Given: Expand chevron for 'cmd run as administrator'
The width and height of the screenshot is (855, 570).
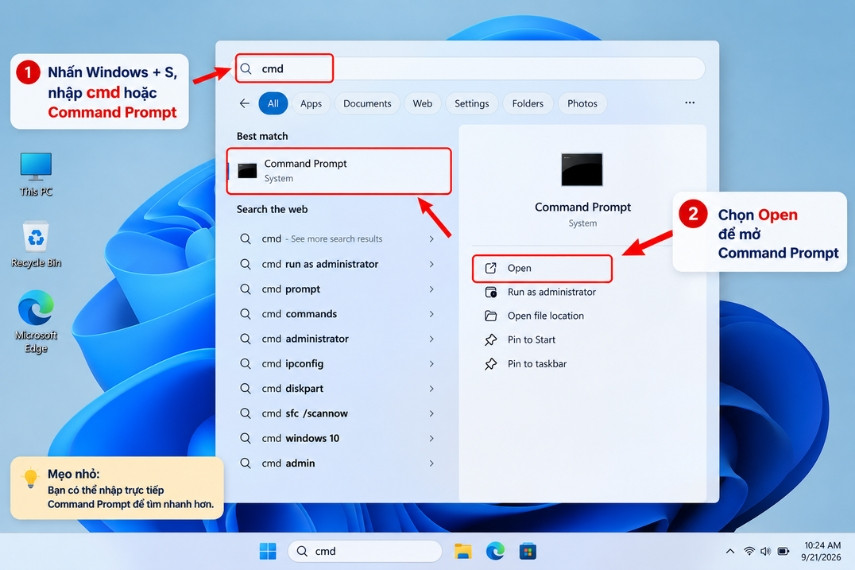Looking at the screenshot, I should coord(431,264).
